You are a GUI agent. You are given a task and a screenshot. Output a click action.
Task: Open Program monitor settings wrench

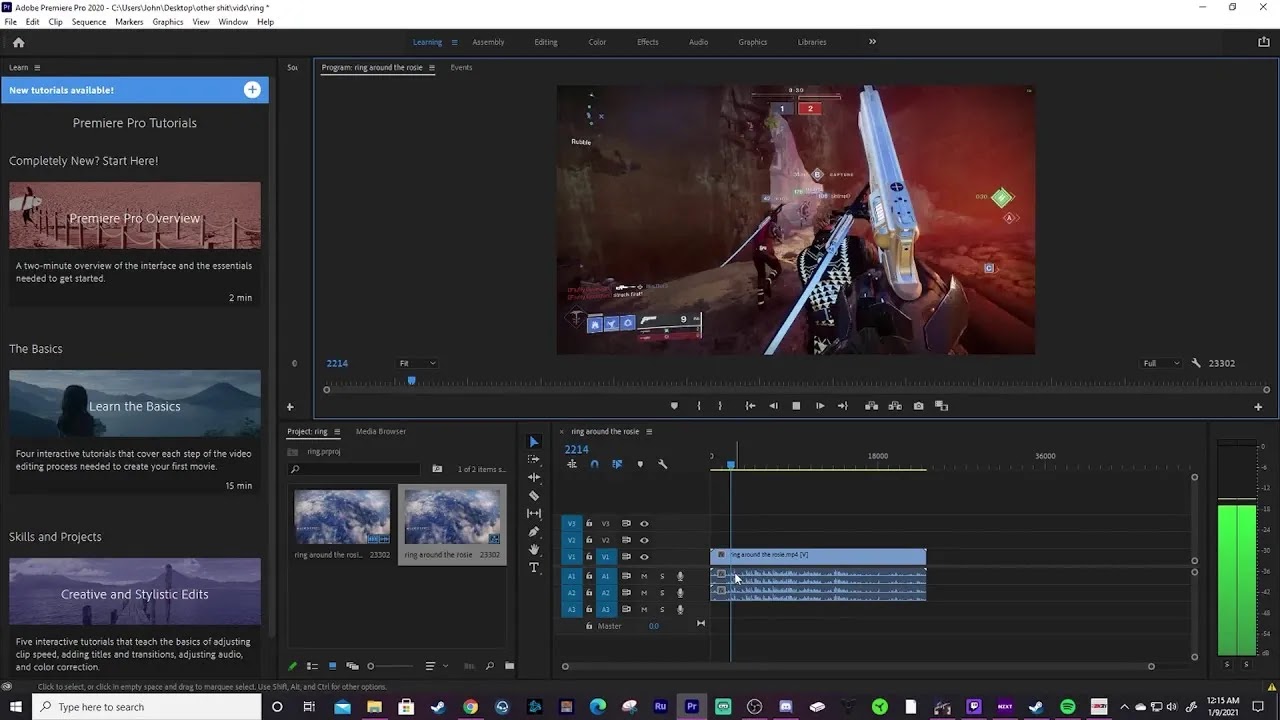tap(1196, 363)
